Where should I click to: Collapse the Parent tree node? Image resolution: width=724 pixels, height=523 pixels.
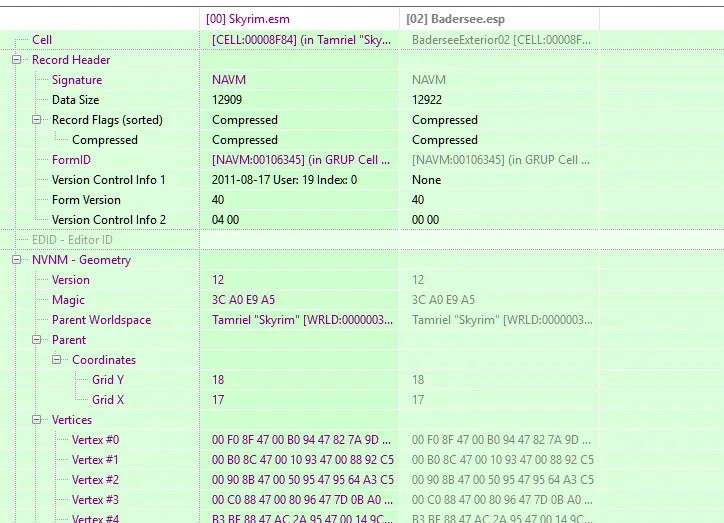click(36, 339)
